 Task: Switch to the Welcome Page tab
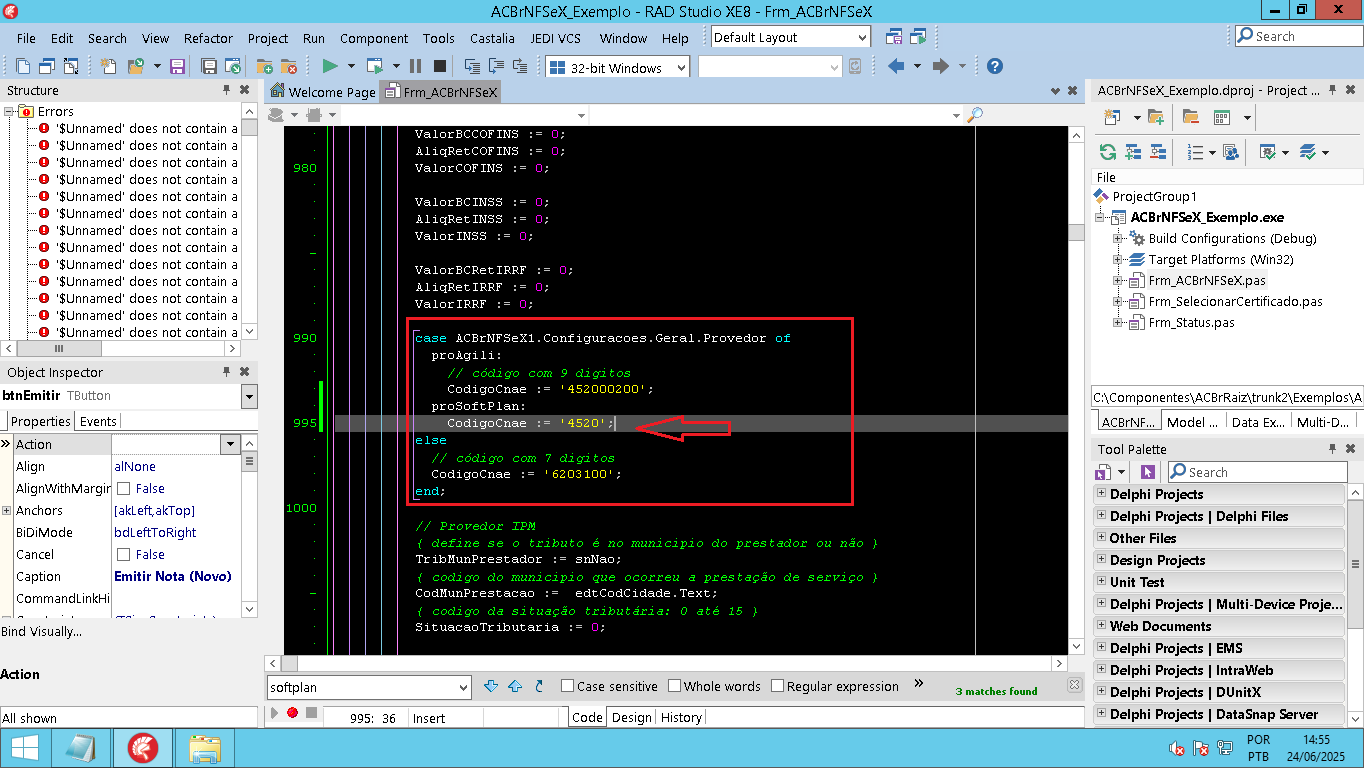[x=323, y=92]
